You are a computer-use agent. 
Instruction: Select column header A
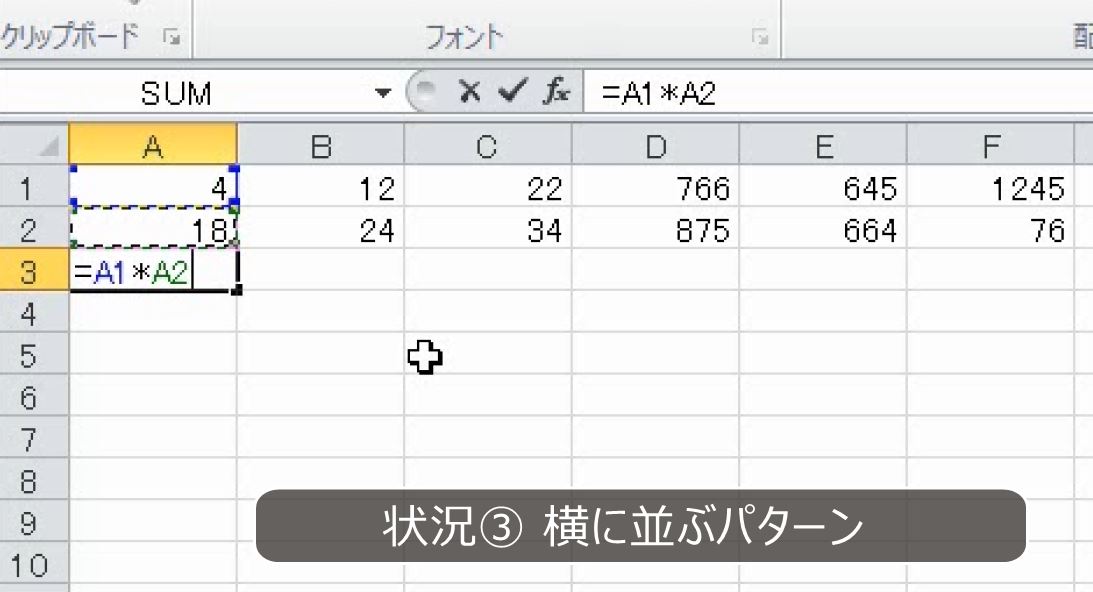pos(152,146)
